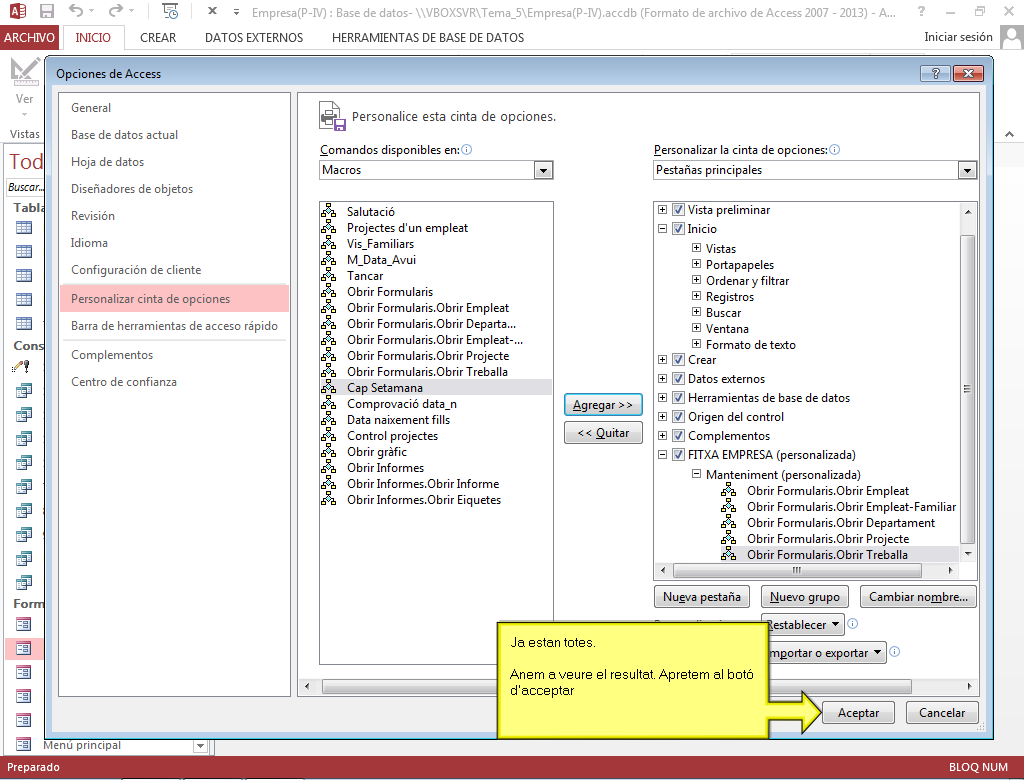Click the user account avatar icon

coord(1012,37)
